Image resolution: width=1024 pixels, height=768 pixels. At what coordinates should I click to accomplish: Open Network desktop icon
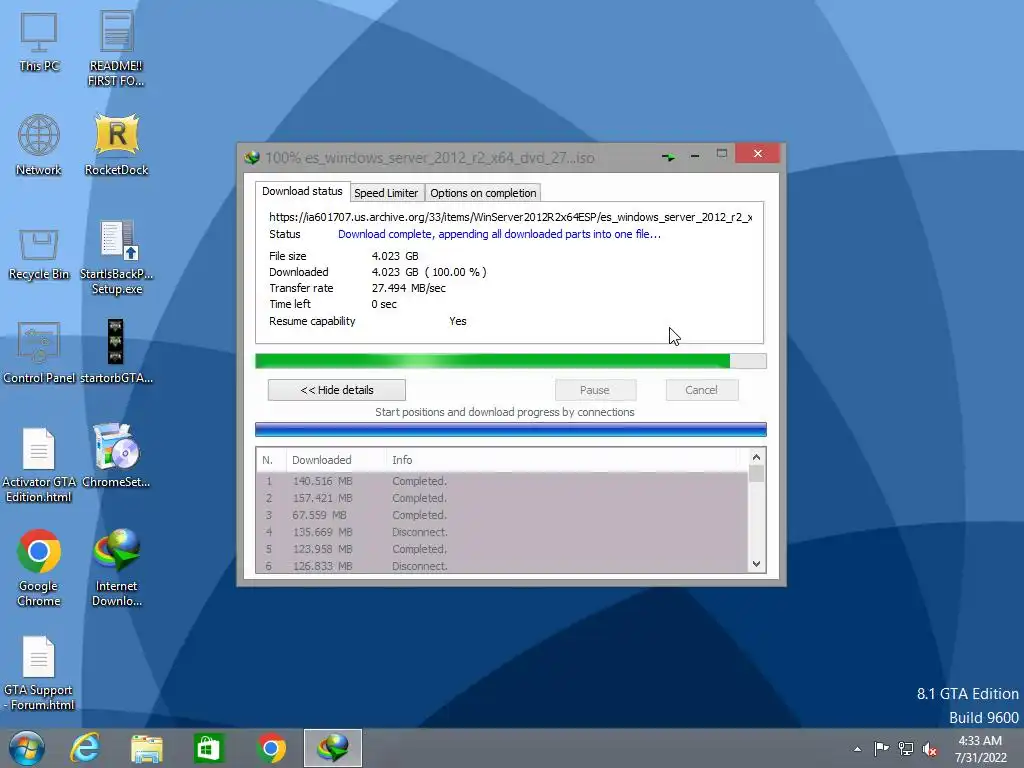[x=39, y=145]
